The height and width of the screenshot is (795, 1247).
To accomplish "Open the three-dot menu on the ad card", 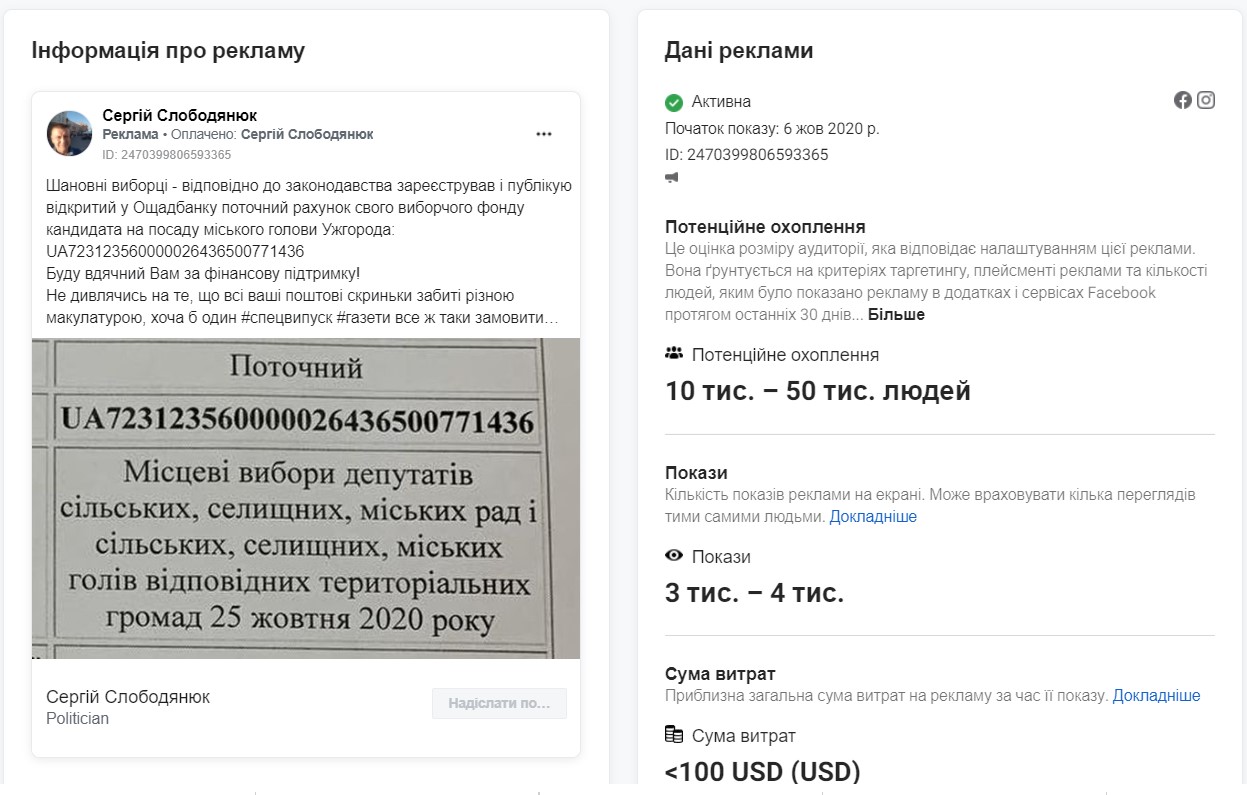I will 544,134.
